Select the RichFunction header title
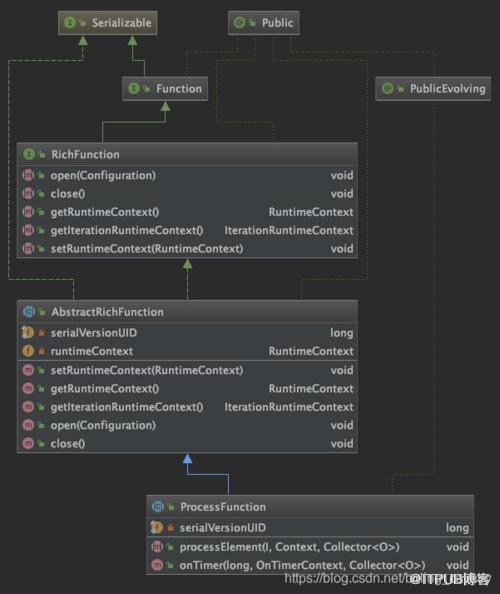 pos(85,155)
